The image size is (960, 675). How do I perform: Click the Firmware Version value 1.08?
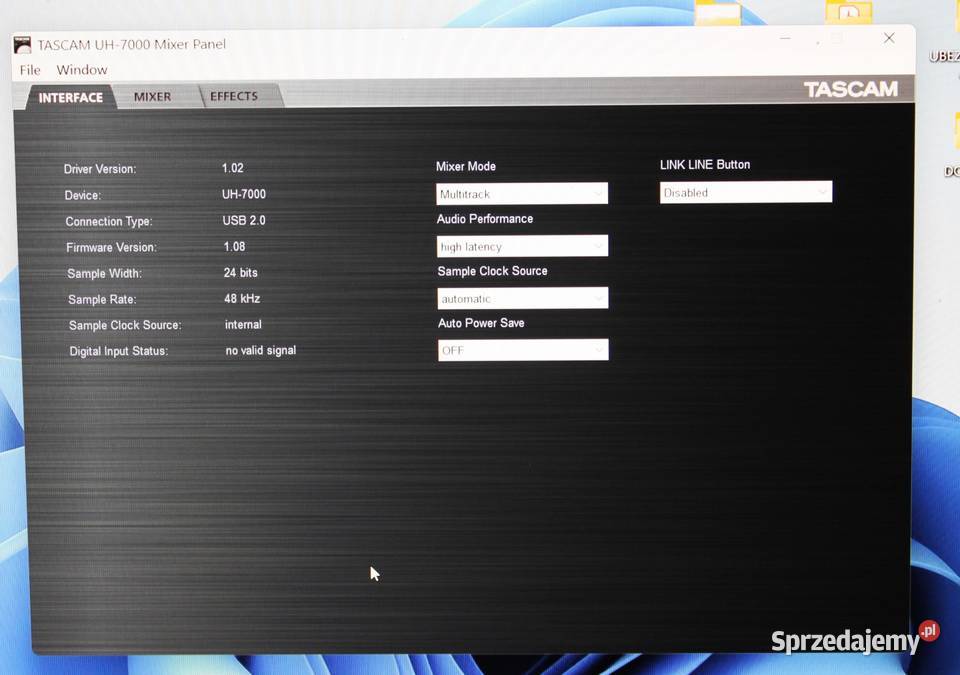point(234,247)
